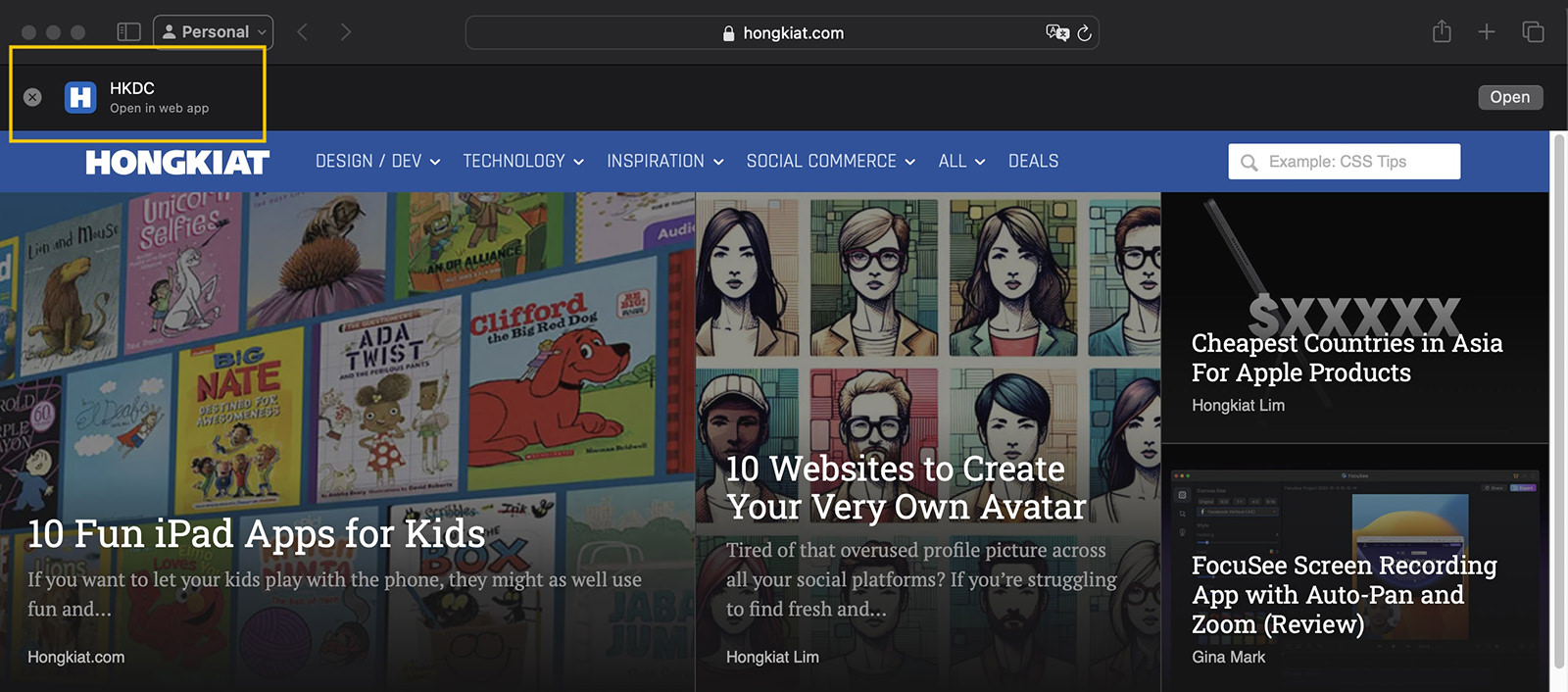This screenshot has height=692, width=1568.
Task: Toggle the Safari sidebar icon
Action: tap(128, 32)
